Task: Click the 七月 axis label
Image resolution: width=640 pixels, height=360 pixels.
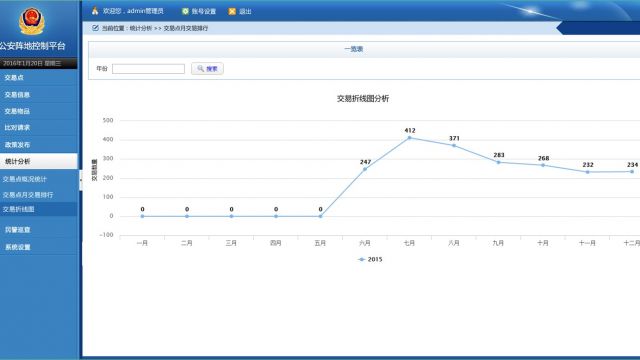Action: 409,243
